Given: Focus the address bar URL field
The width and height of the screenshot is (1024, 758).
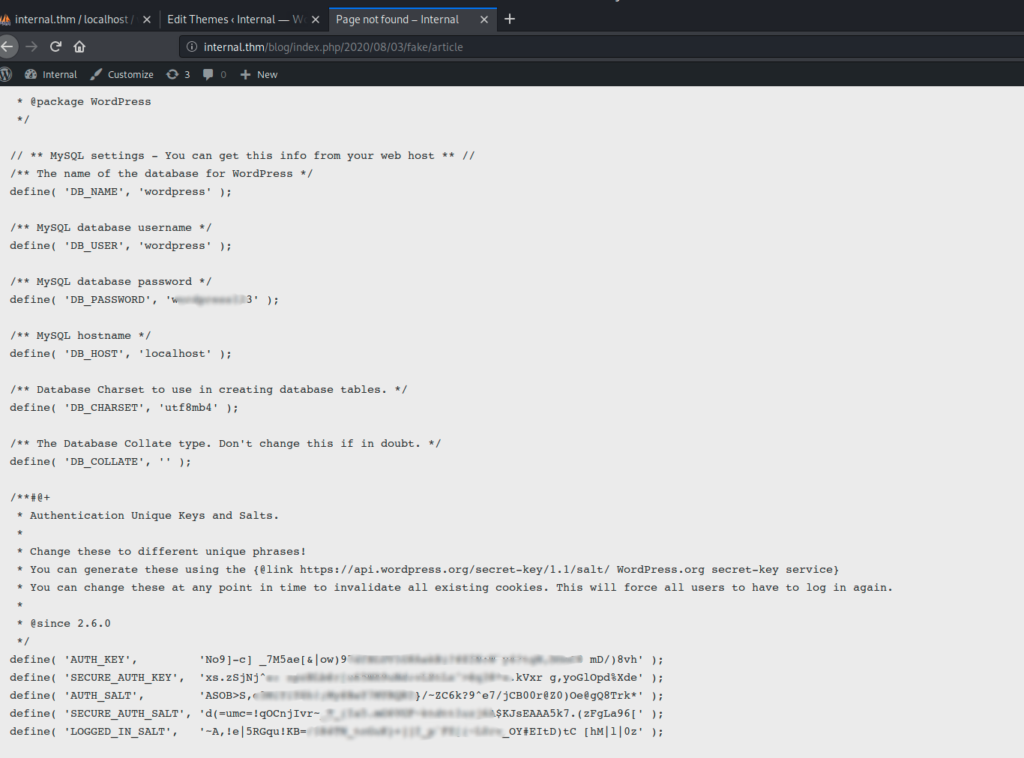Looking at the screenshot, I should click(x=601, y=47).
